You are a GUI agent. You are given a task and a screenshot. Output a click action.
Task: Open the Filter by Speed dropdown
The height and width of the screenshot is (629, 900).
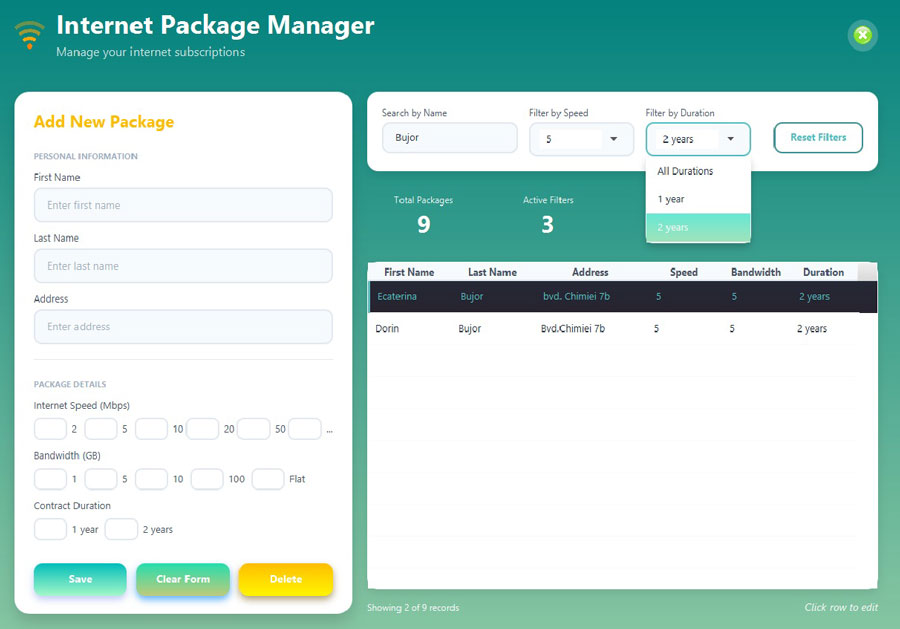click(581, 139)
